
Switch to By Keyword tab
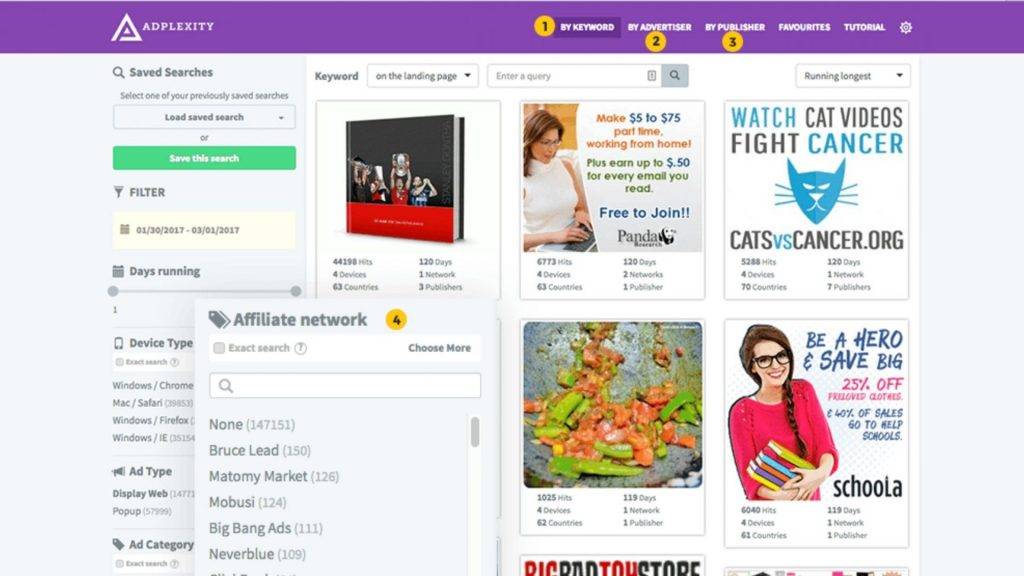click(x=587, y=27)
